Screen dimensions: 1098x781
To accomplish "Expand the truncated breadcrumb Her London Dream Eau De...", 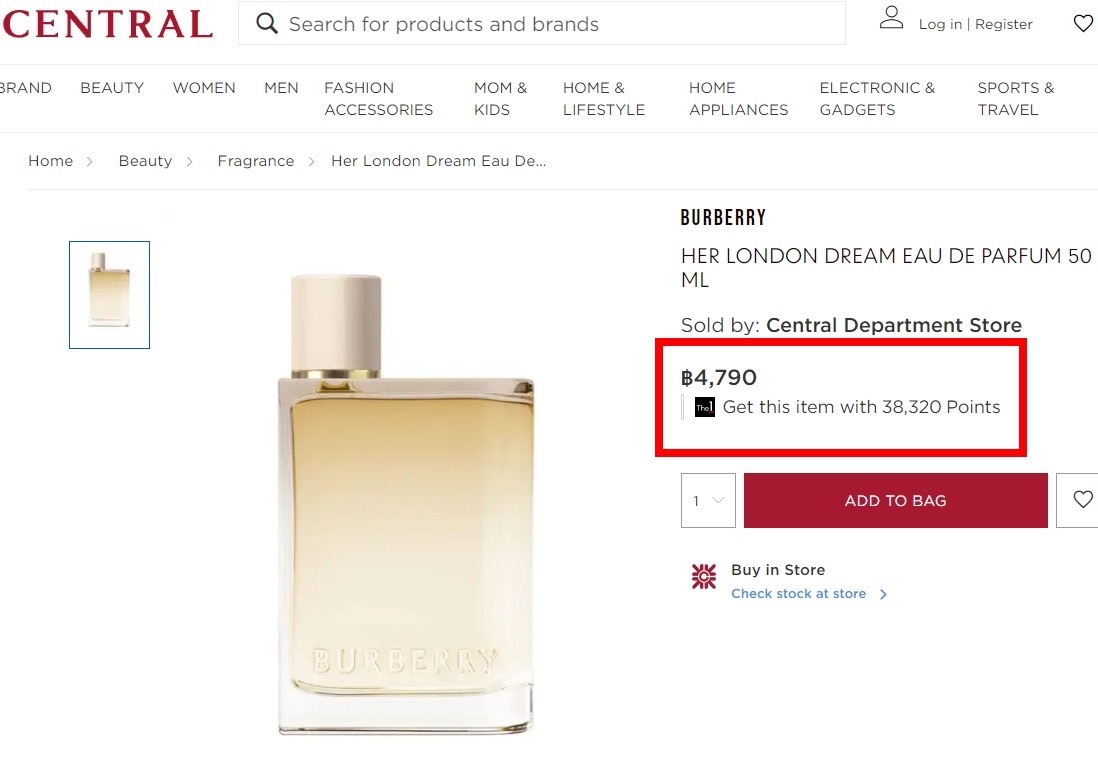I will [438, 160].
